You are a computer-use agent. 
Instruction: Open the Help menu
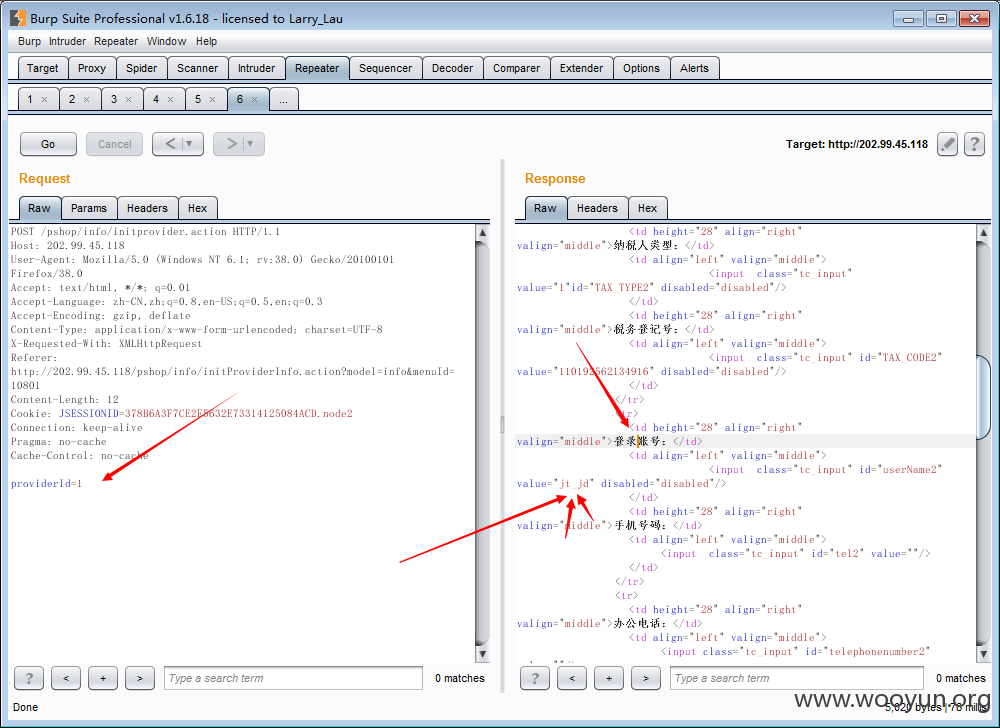tap(207, 41)
